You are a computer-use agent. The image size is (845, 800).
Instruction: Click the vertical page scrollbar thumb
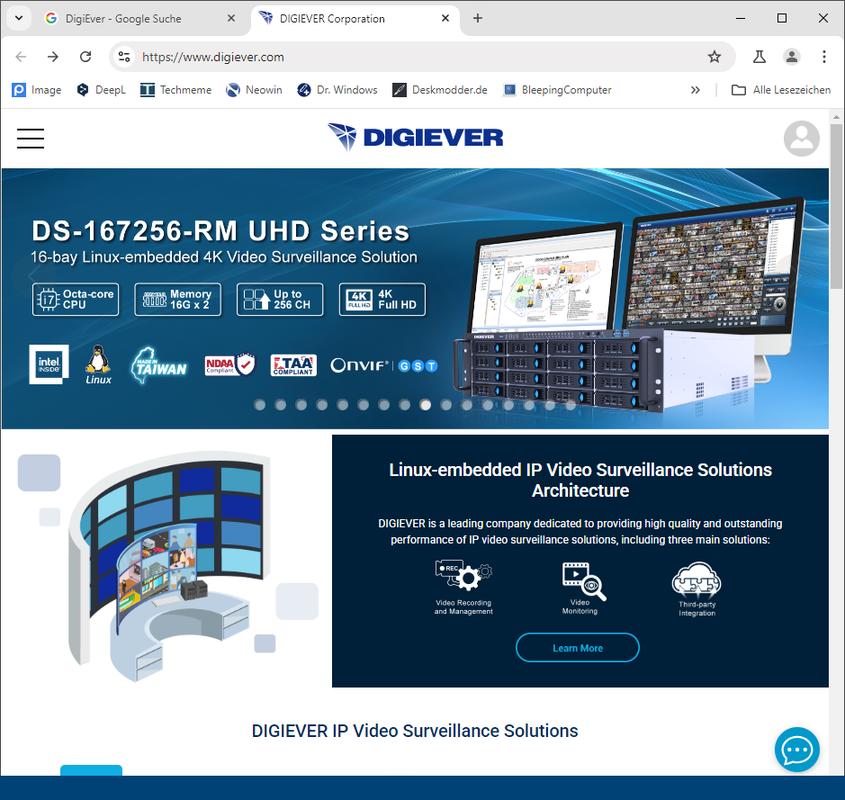[836, 208]
